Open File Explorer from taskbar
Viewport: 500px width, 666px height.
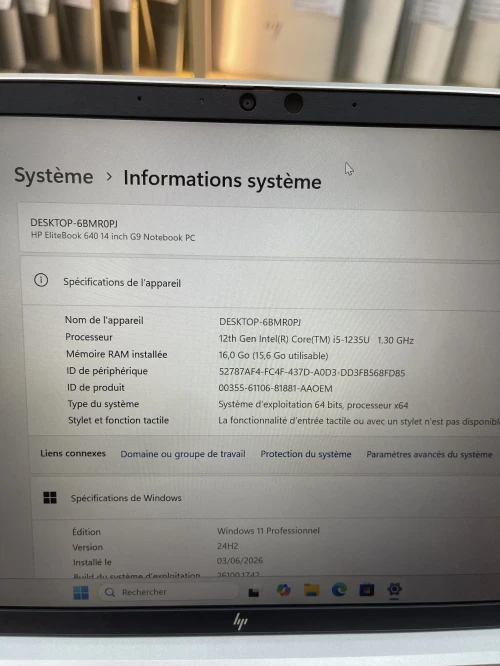tap(311, 590)
